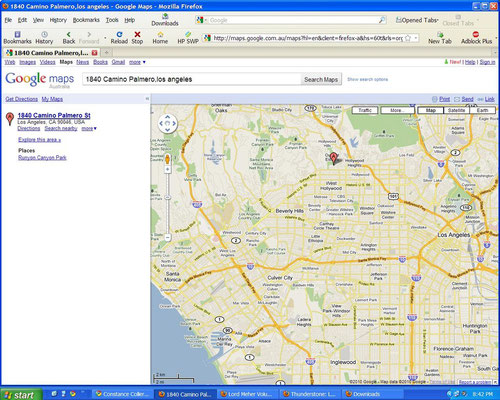Click the Sign in link
This screenshot has width=500, height=400.
pyautogui.click(x=487, y=62)
